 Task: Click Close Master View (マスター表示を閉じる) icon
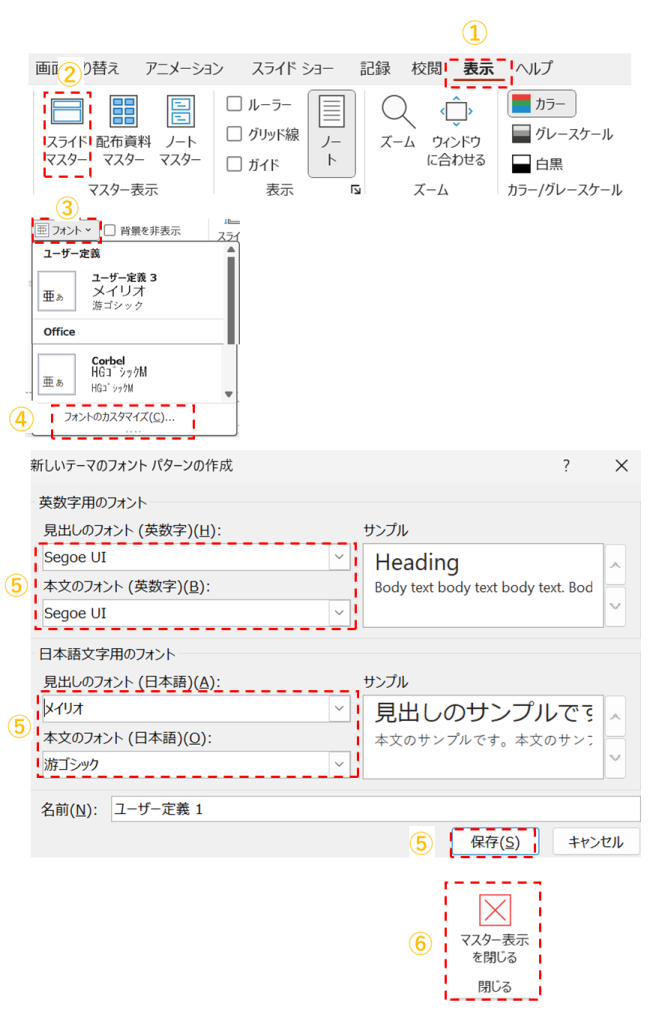coord(494,909)
